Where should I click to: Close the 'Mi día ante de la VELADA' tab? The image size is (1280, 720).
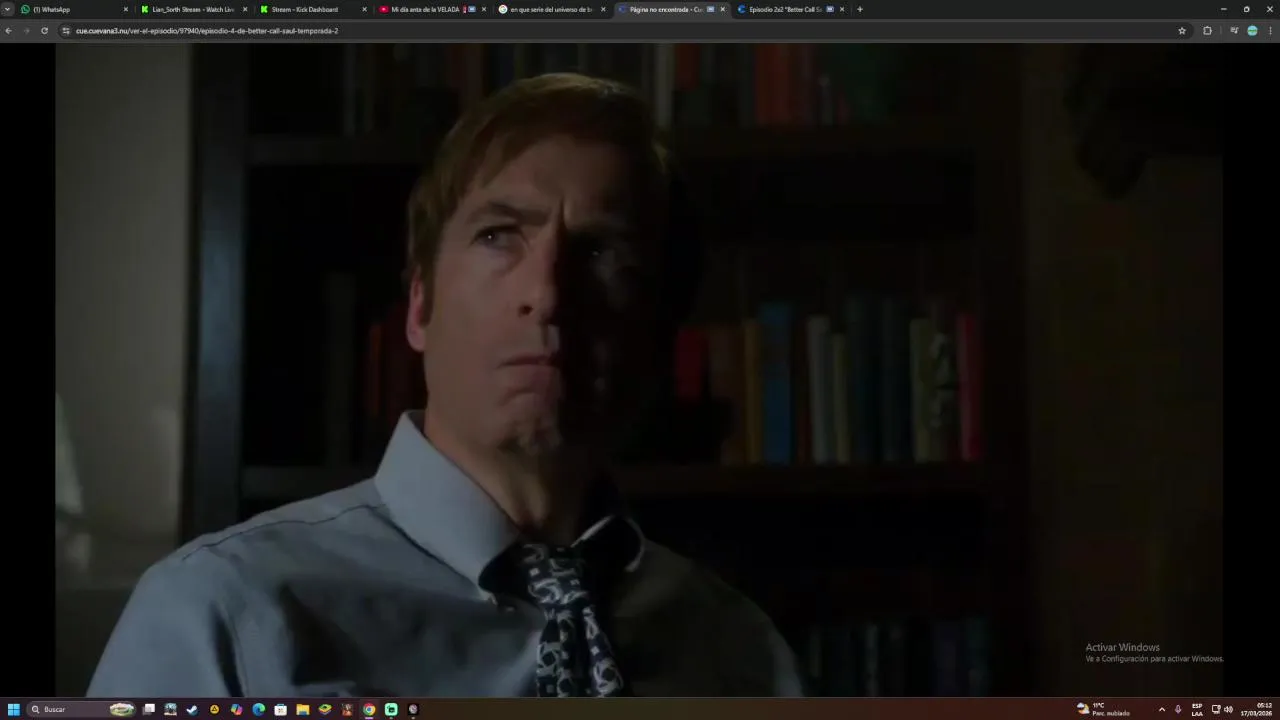(484, 9)
